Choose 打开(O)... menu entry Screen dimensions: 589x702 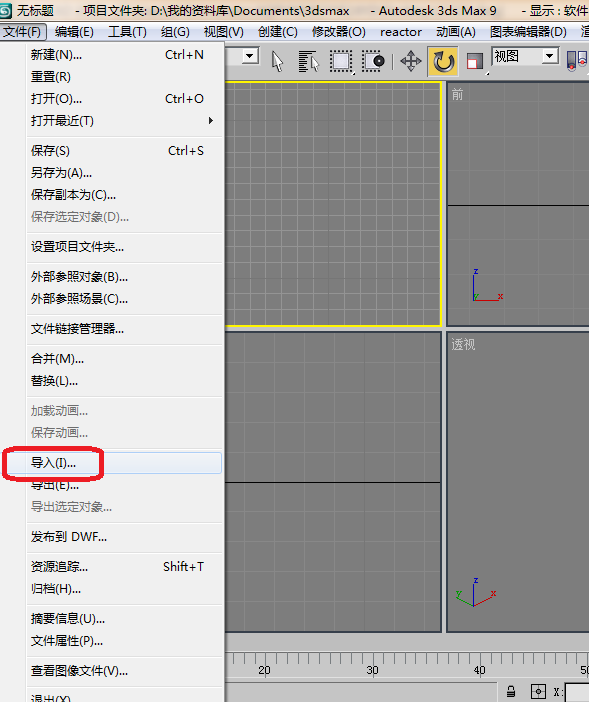(x=124, y=99)
